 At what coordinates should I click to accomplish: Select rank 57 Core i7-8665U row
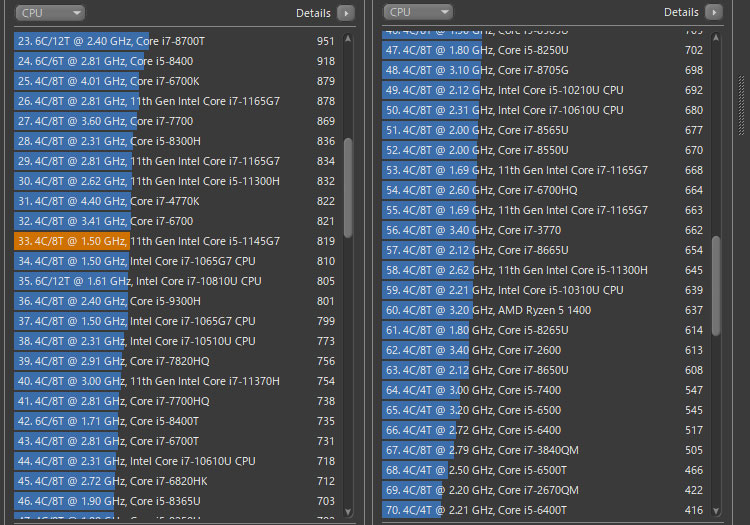tap(543, 250)
